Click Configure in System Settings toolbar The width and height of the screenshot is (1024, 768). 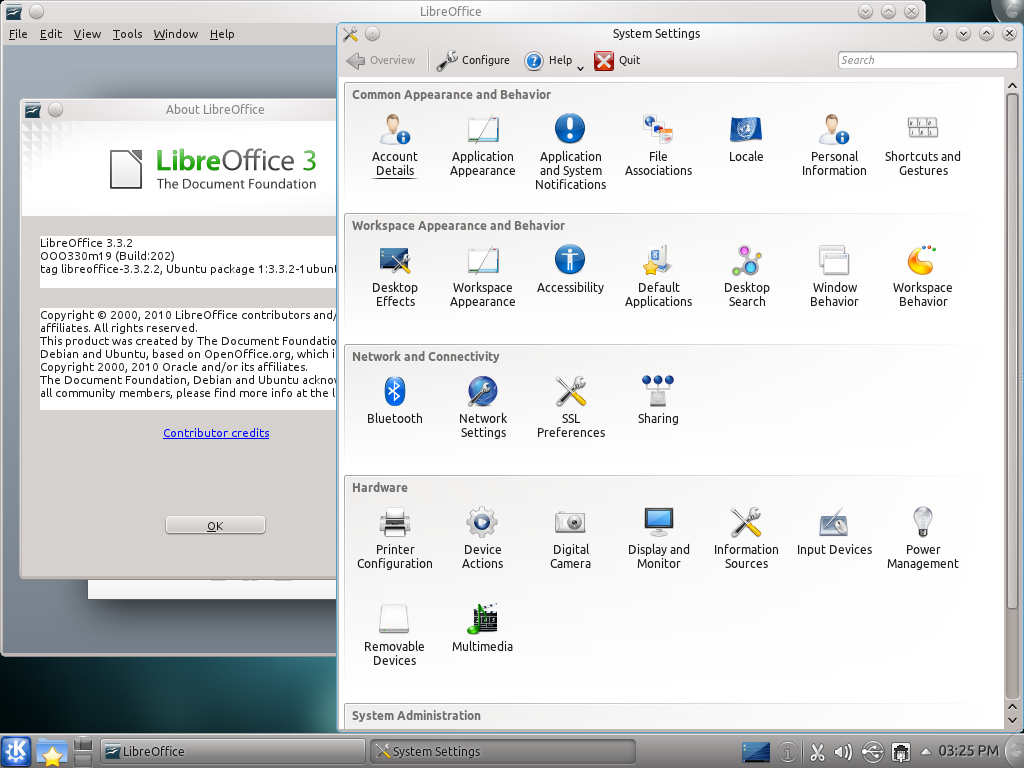point(473,60)
